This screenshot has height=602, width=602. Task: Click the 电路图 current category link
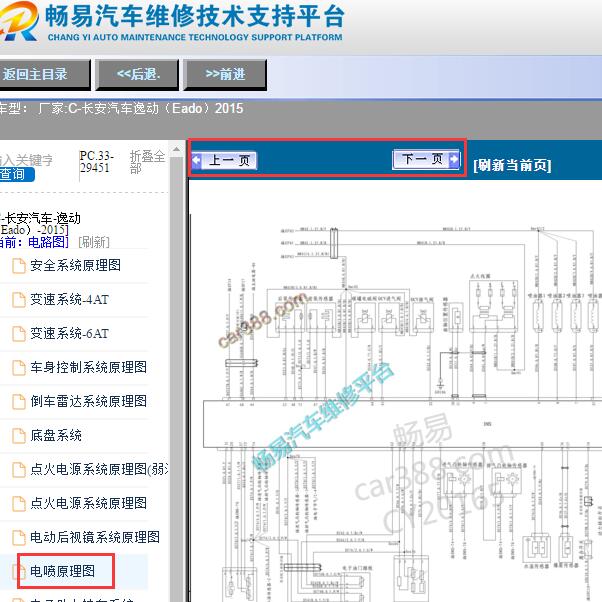coord(48,242)
